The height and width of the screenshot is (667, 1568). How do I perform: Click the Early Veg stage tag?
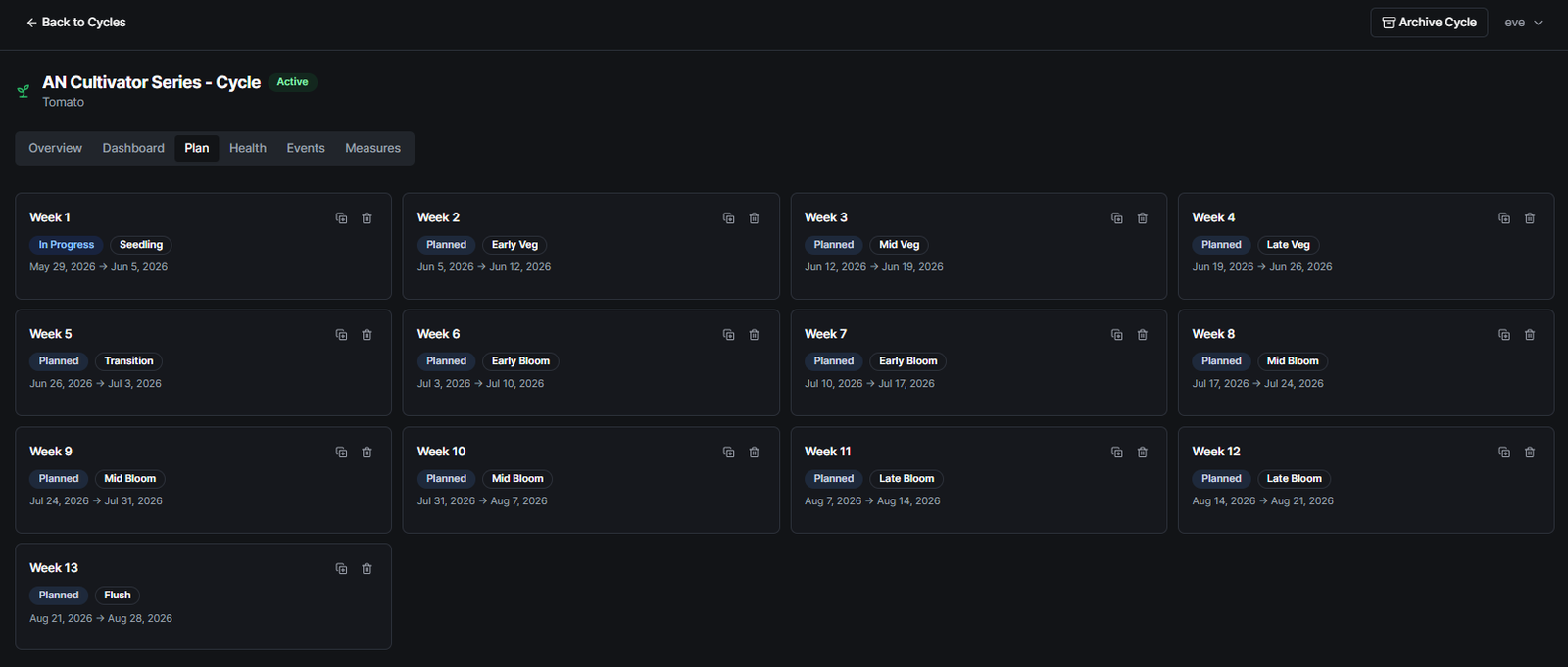[x=514, y=245]
